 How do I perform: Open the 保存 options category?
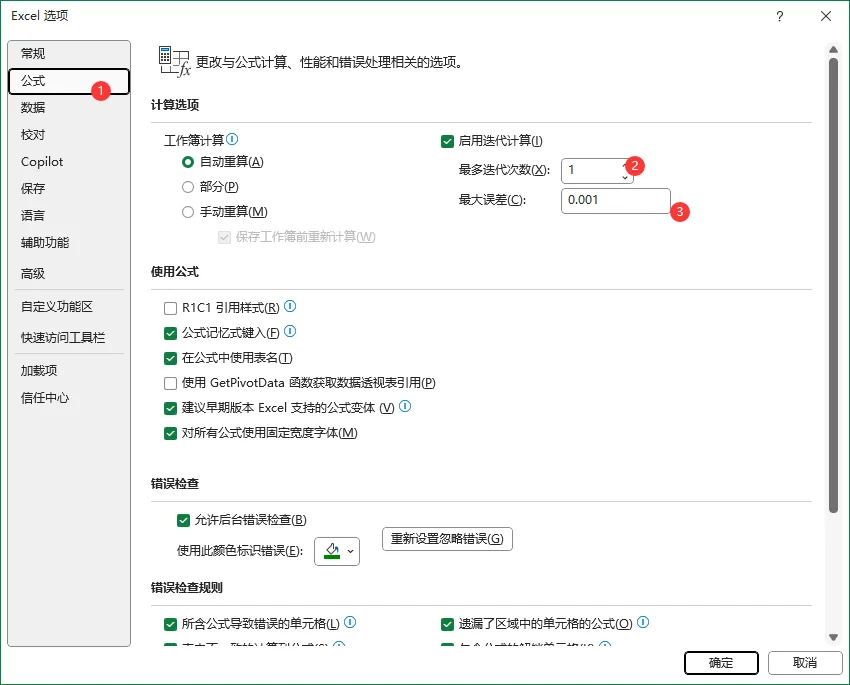point(69,189)
